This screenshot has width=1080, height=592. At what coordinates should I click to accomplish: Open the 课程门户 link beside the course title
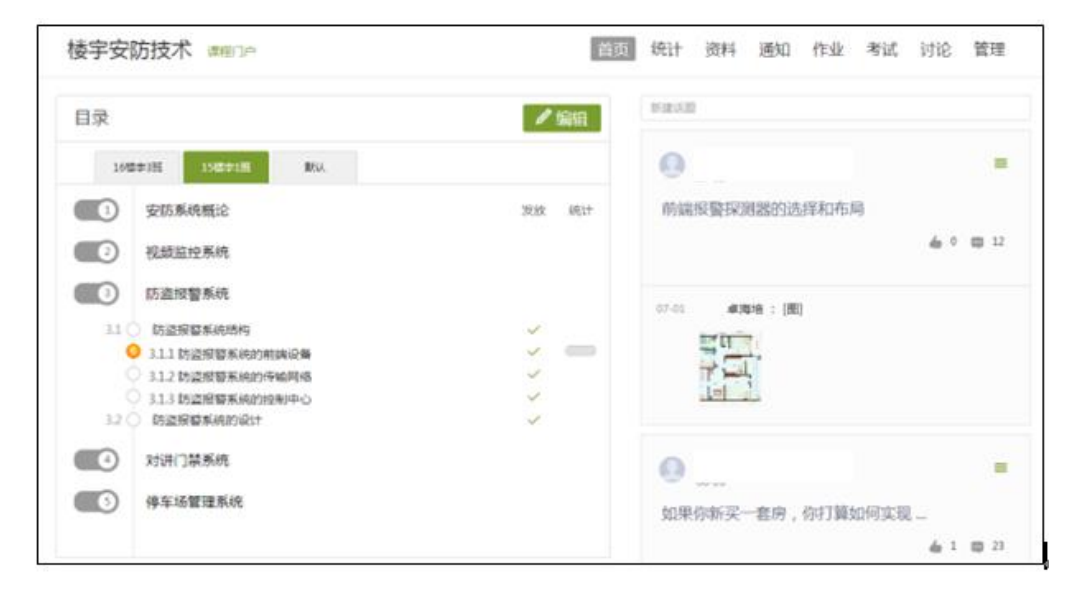(231, 52)
